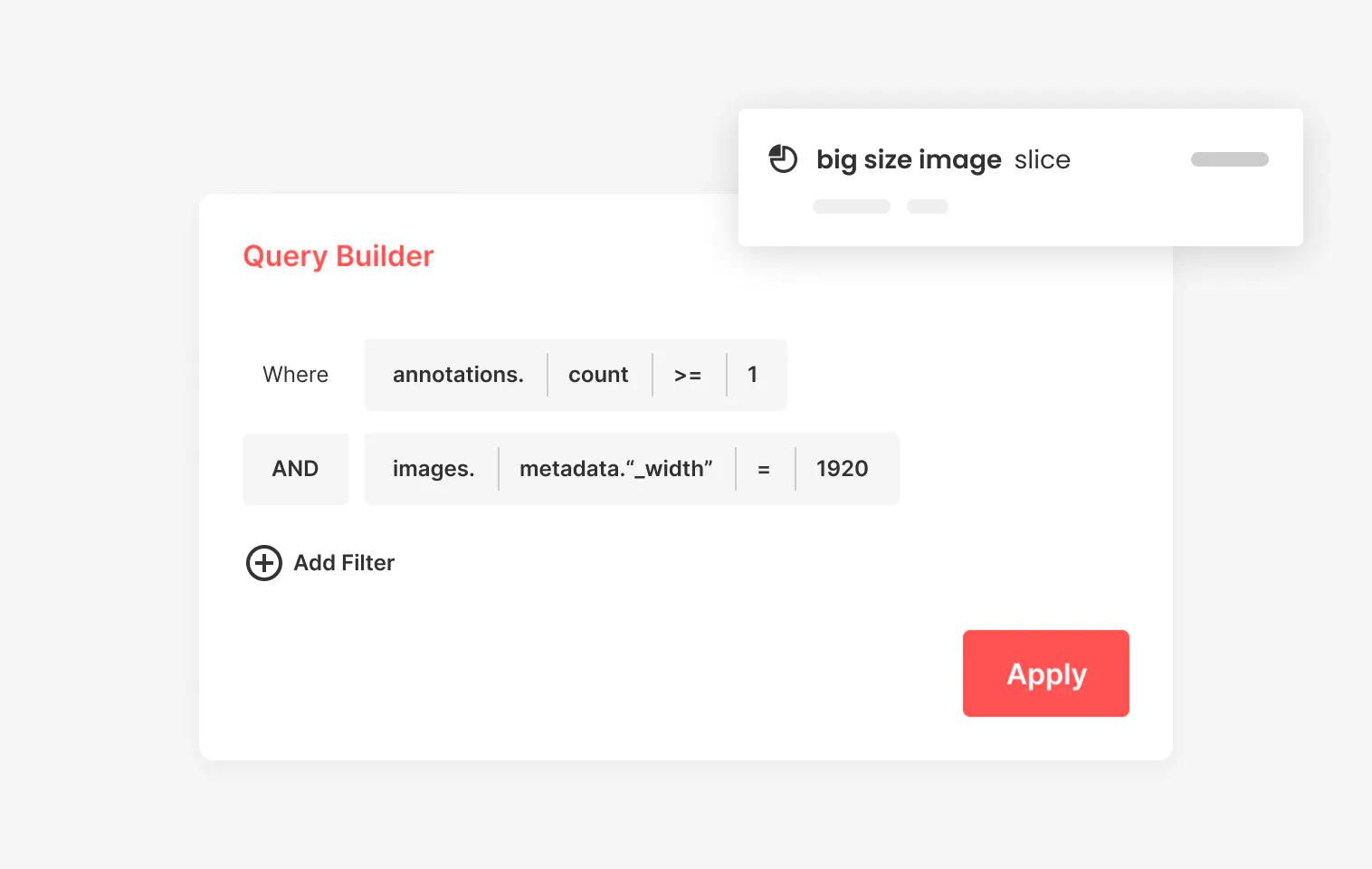The width and height of the screenshot is (1372, 869).
Task: Click the slice pie chart icon
Action: pos(783,159)
